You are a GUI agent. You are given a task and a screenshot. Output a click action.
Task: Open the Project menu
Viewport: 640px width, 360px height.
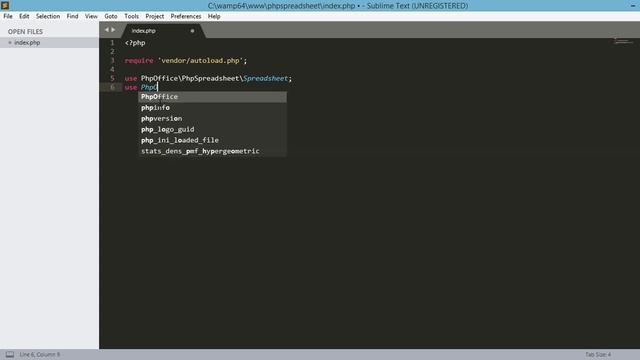155,16
